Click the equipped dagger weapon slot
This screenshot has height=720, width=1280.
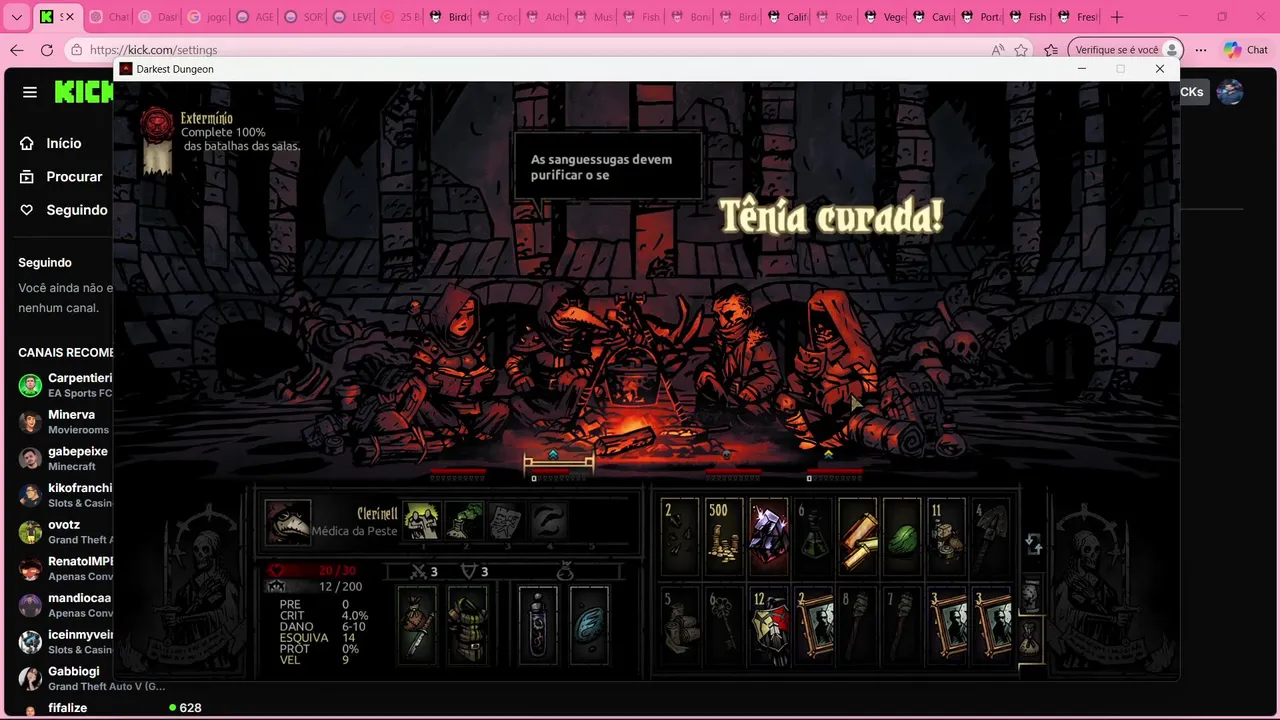tap(417, 625)
